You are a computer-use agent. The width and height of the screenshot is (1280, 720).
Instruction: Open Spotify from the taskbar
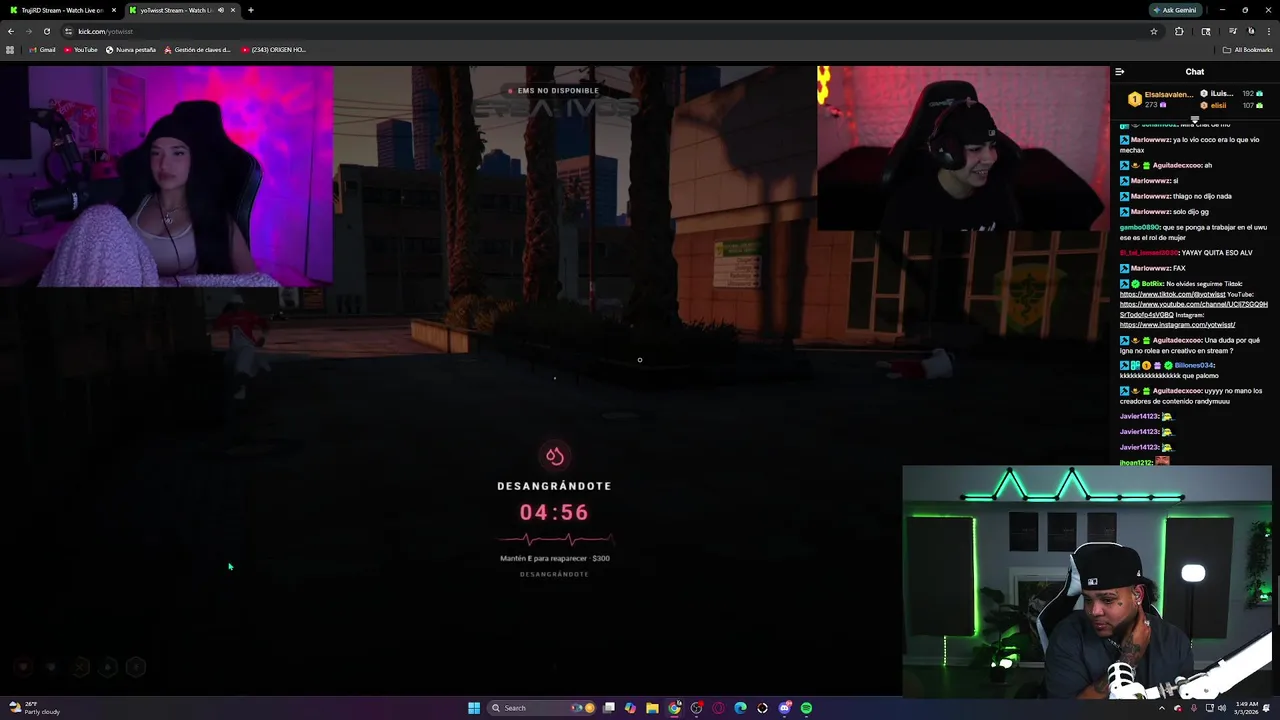806,708
